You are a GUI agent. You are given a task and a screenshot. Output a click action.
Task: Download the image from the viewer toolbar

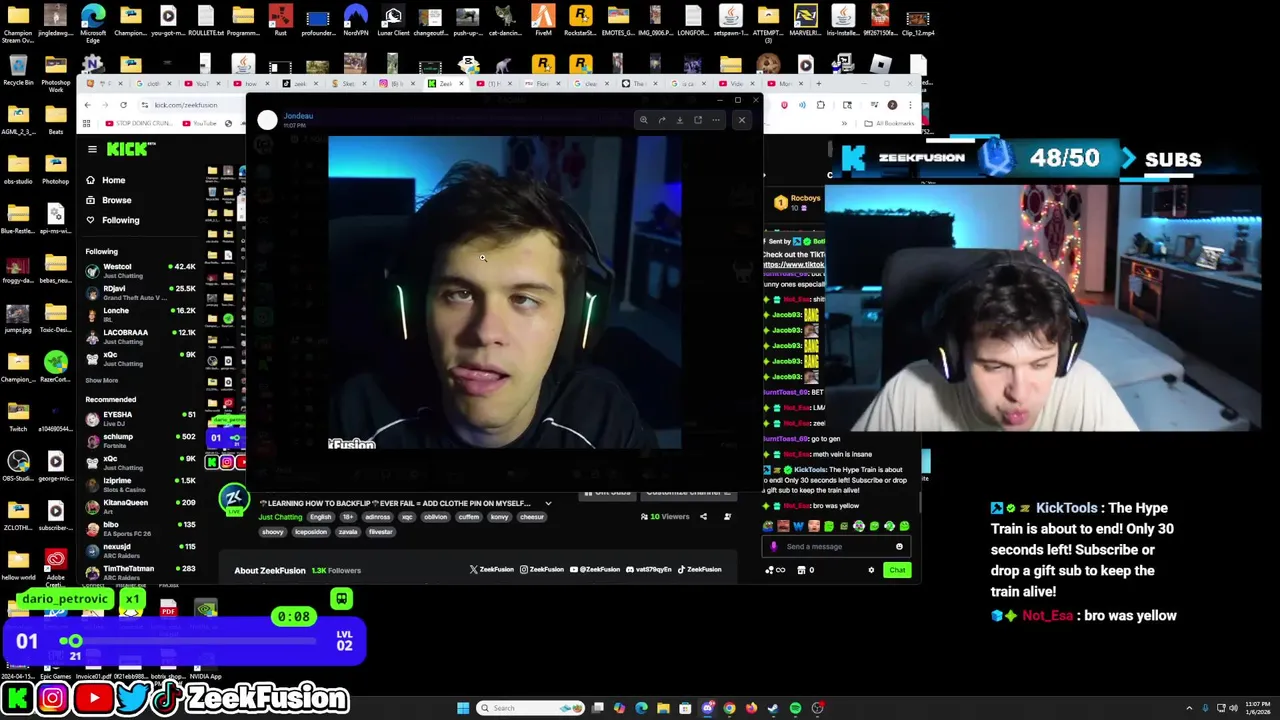680,120
